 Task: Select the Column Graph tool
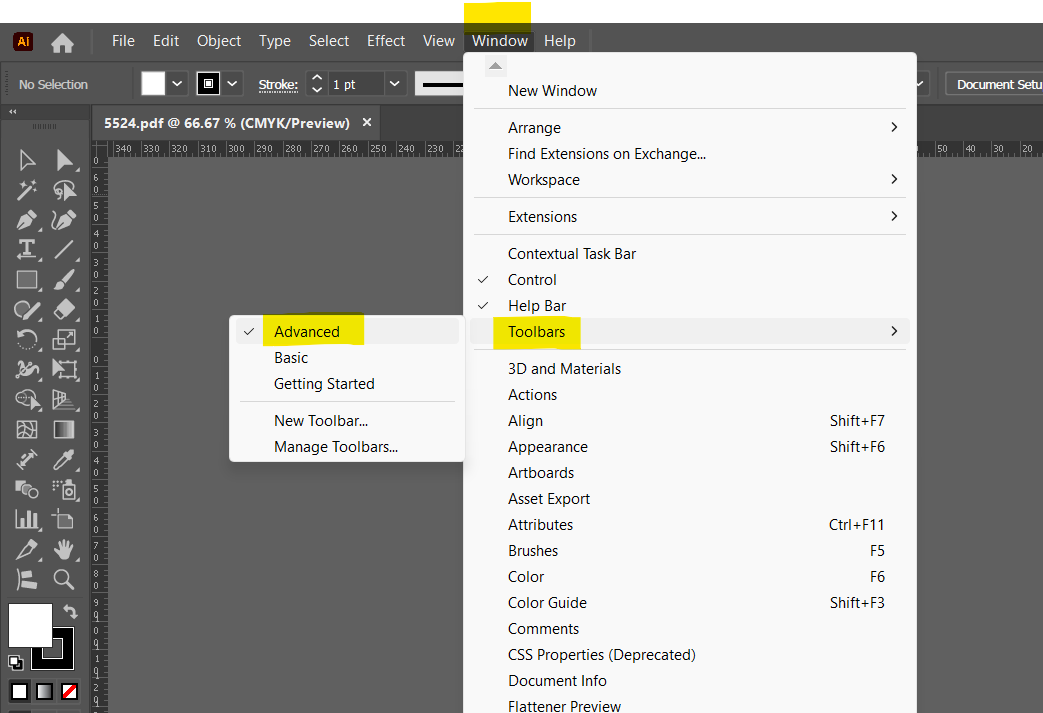[27, 519]
